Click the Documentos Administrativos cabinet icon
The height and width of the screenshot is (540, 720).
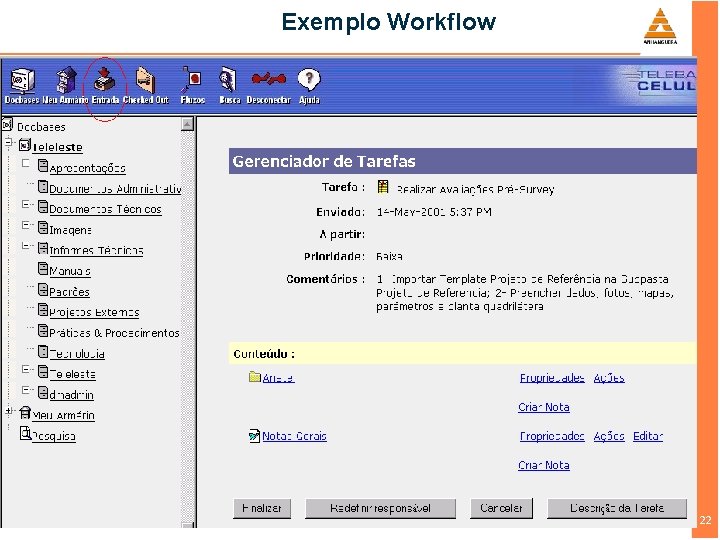(43, 186)
